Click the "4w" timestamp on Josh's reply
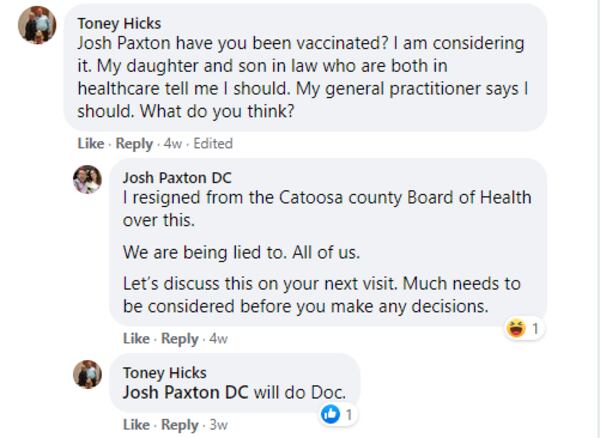The image size is (600, 438). coord(218,339)
